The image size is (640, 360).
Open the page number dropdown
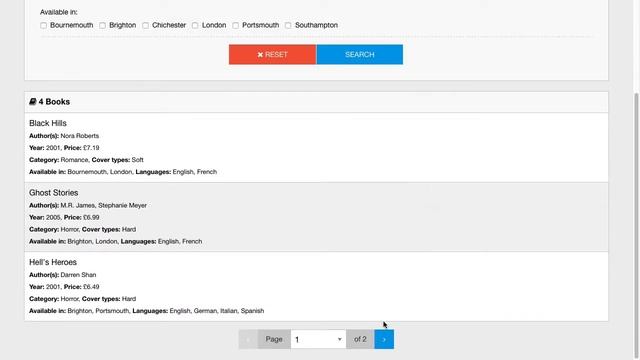pos(318,339)
